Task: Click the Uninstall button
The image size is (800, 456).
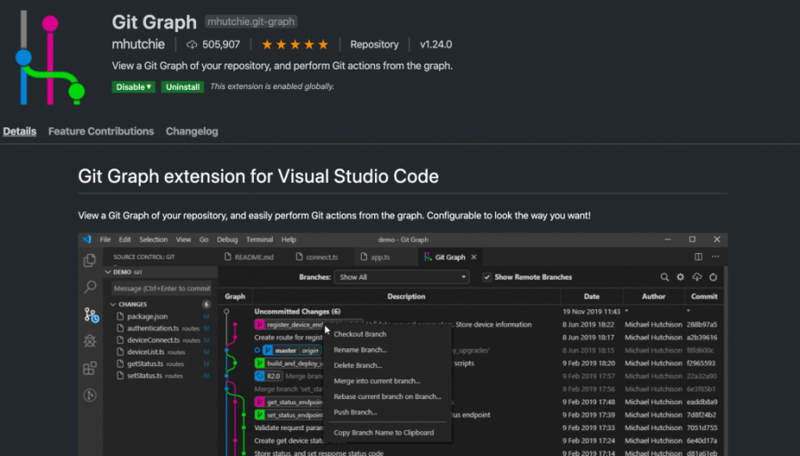Action: click(x=183, y=87)
